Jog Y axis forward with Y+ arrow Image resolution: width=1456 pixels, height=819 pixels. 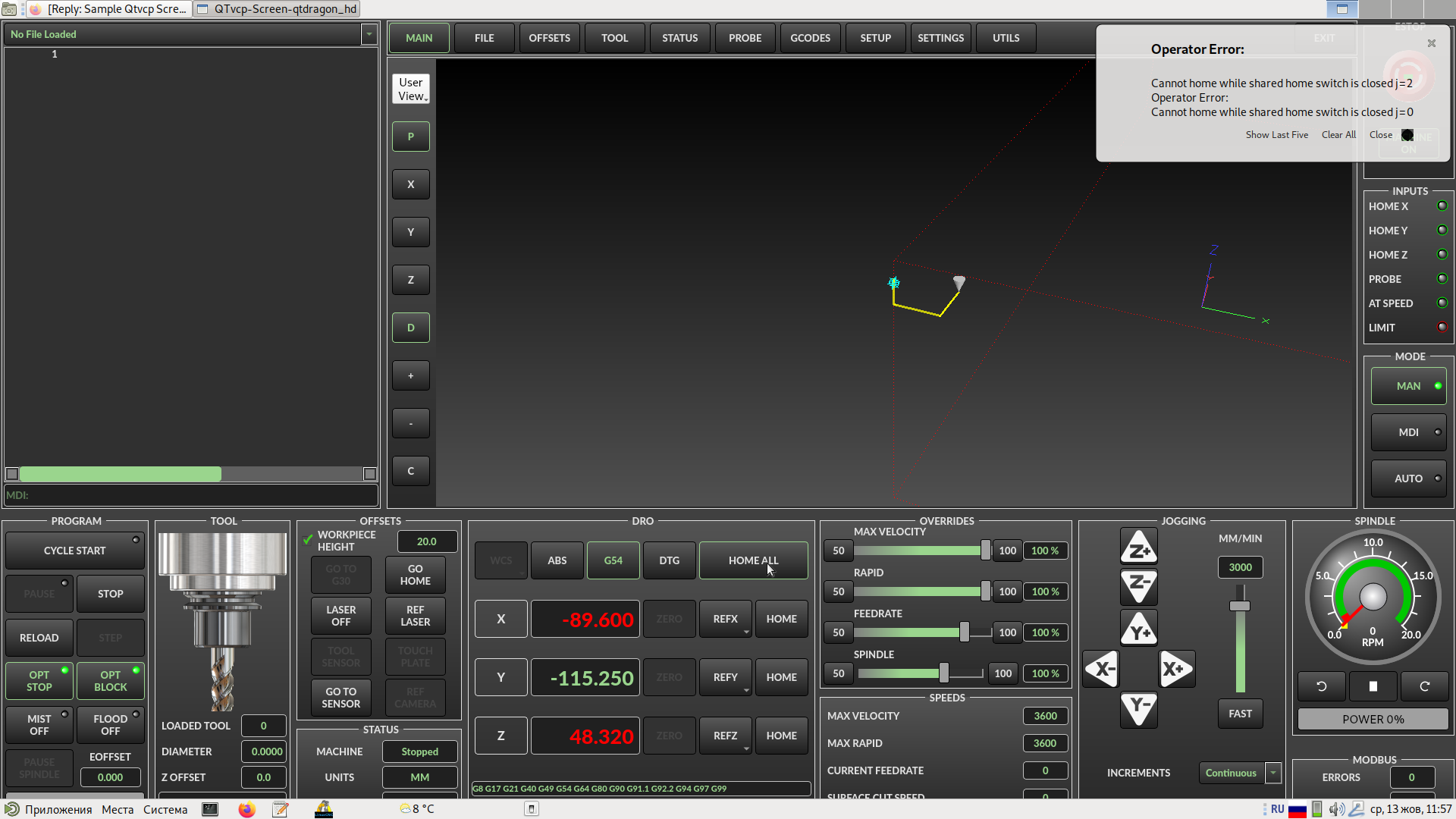click(x=1138, y=628)
